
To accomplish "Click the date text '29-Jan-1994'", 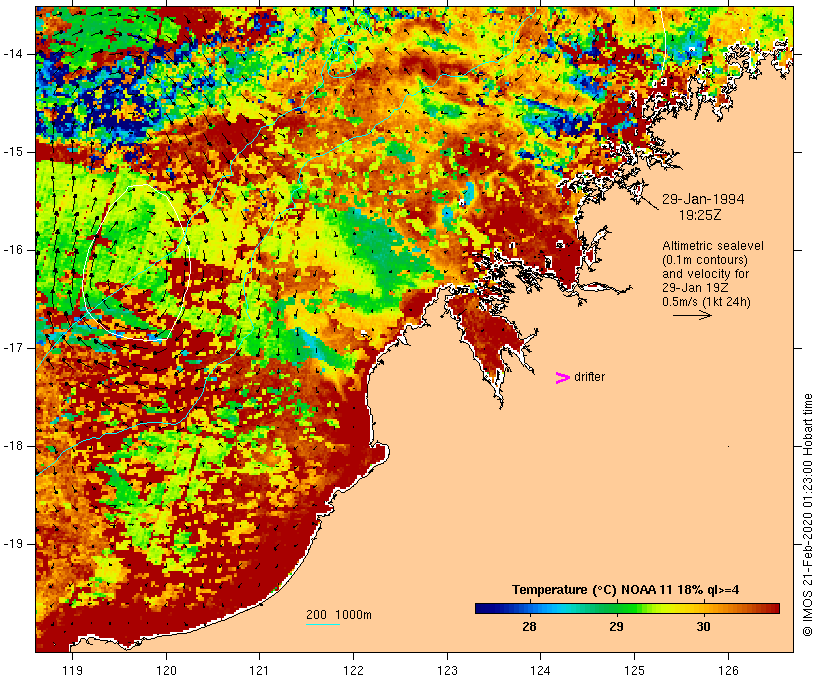I will (703, 199).
